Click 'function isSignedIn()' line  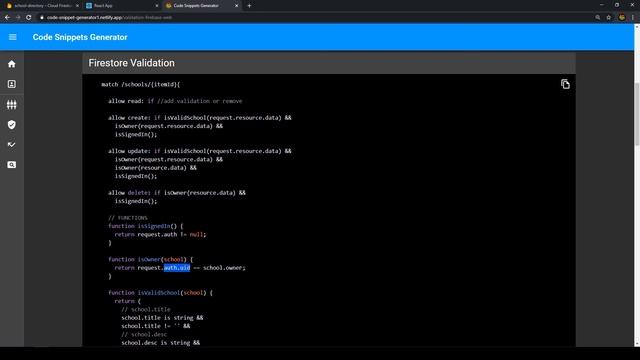tap(146, 226)
